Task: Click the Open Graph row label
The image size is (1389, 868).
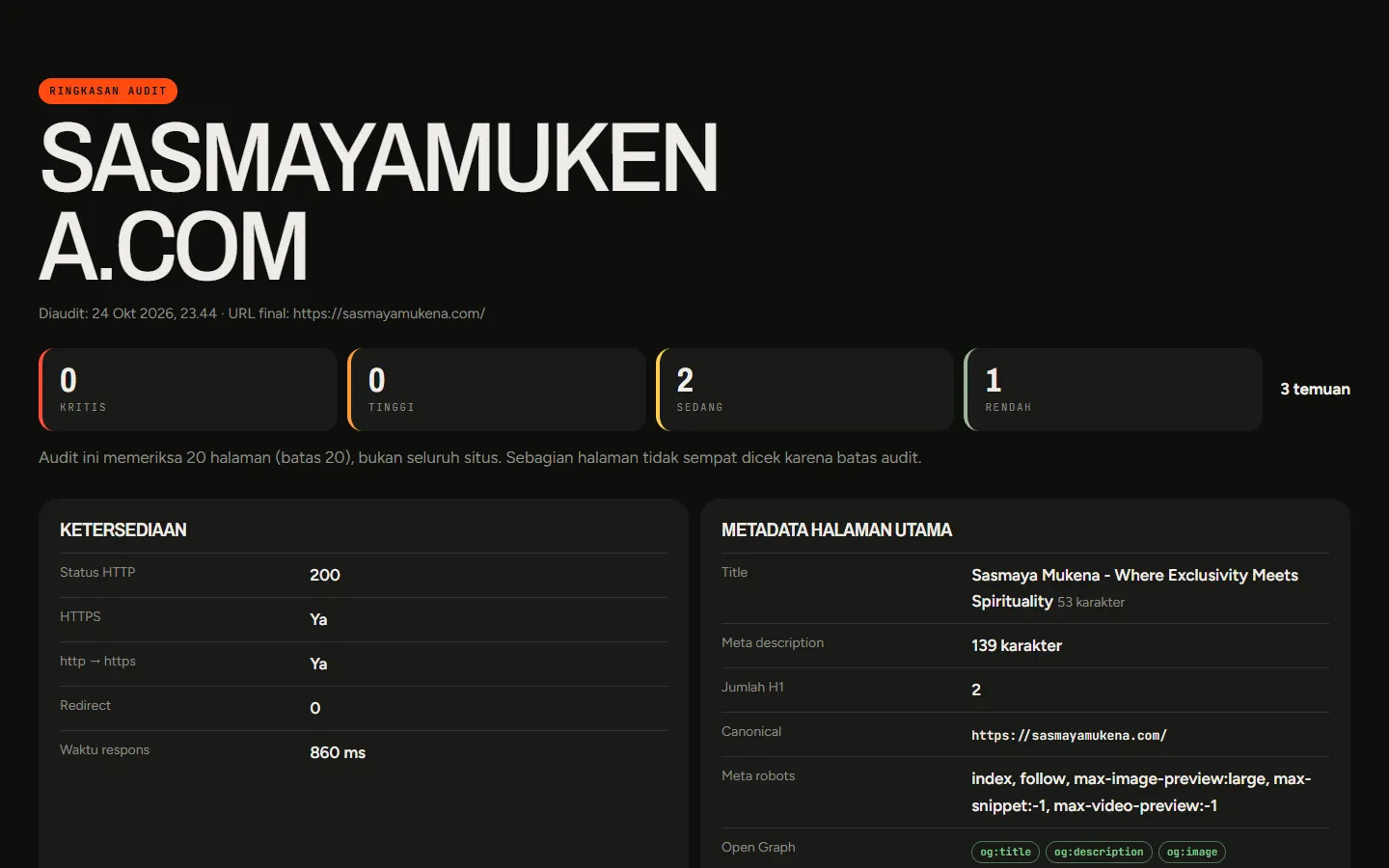Action: tap(758, 847)
